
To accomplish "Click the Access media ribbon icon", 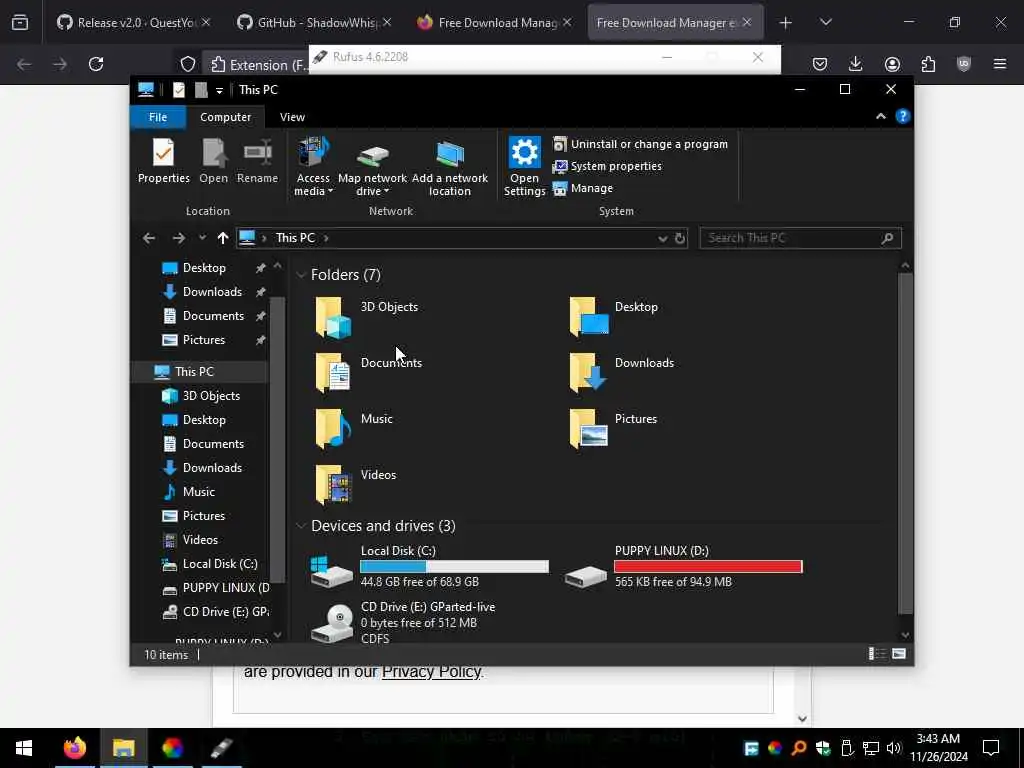I will [x=313, y=167].
